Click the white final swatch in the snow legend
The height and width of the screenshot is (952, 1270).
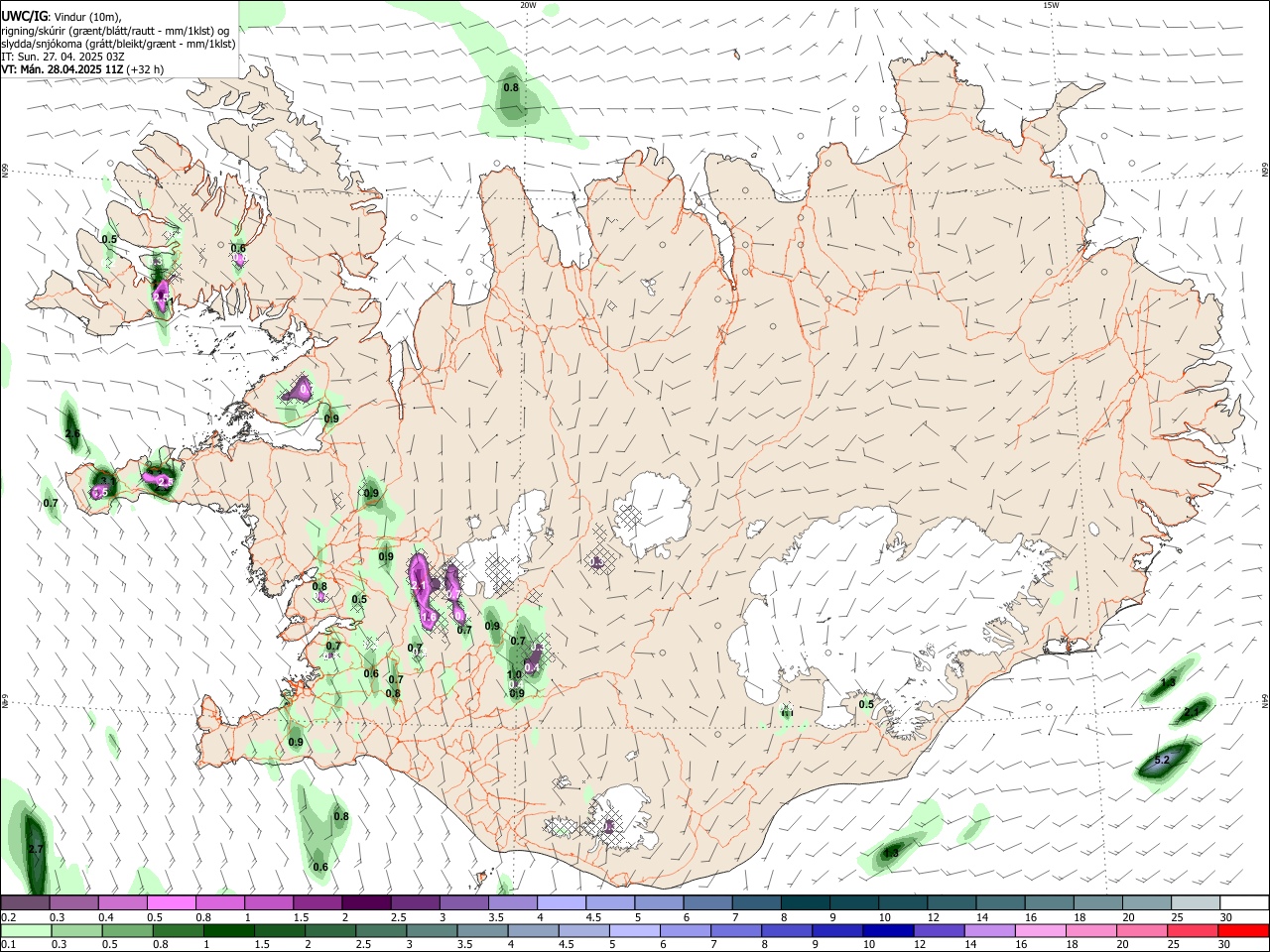point(1242,902)
